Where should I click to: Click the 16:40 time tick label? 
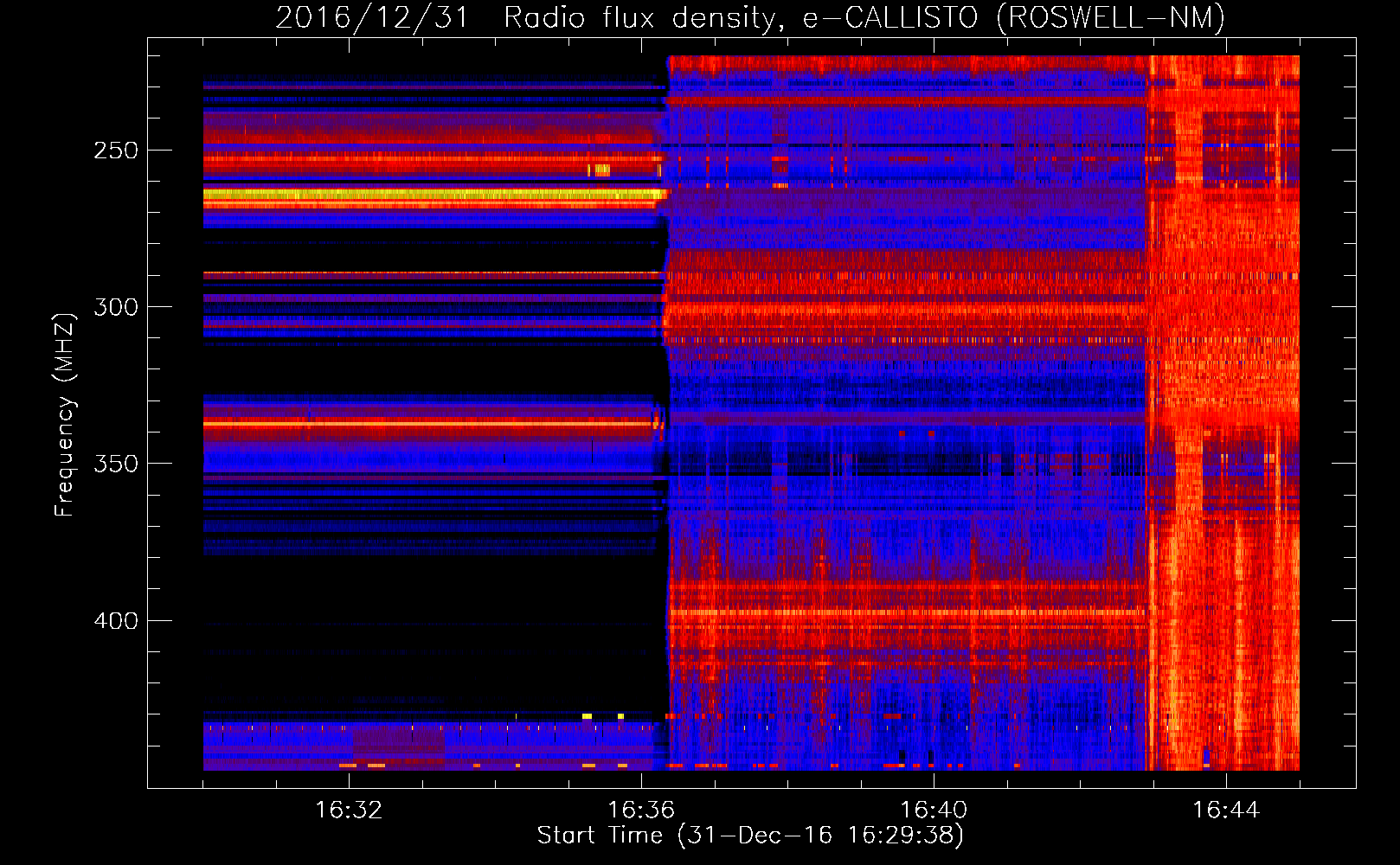[934, 810]
